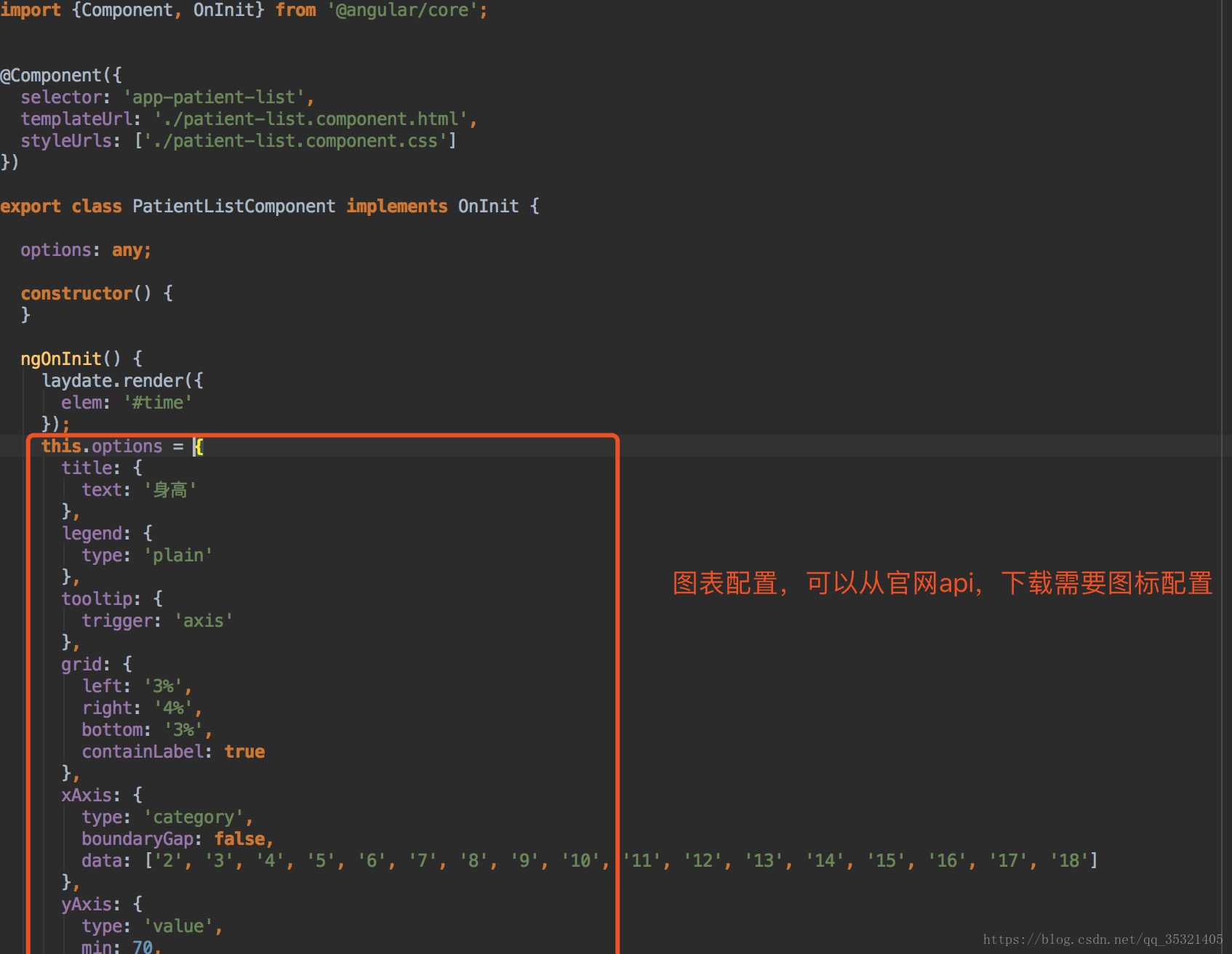Image resolution: width=1232 pixels, height=954 pixels.
Task: Click the 'plain' type value
Action: (x=178, y=556)
